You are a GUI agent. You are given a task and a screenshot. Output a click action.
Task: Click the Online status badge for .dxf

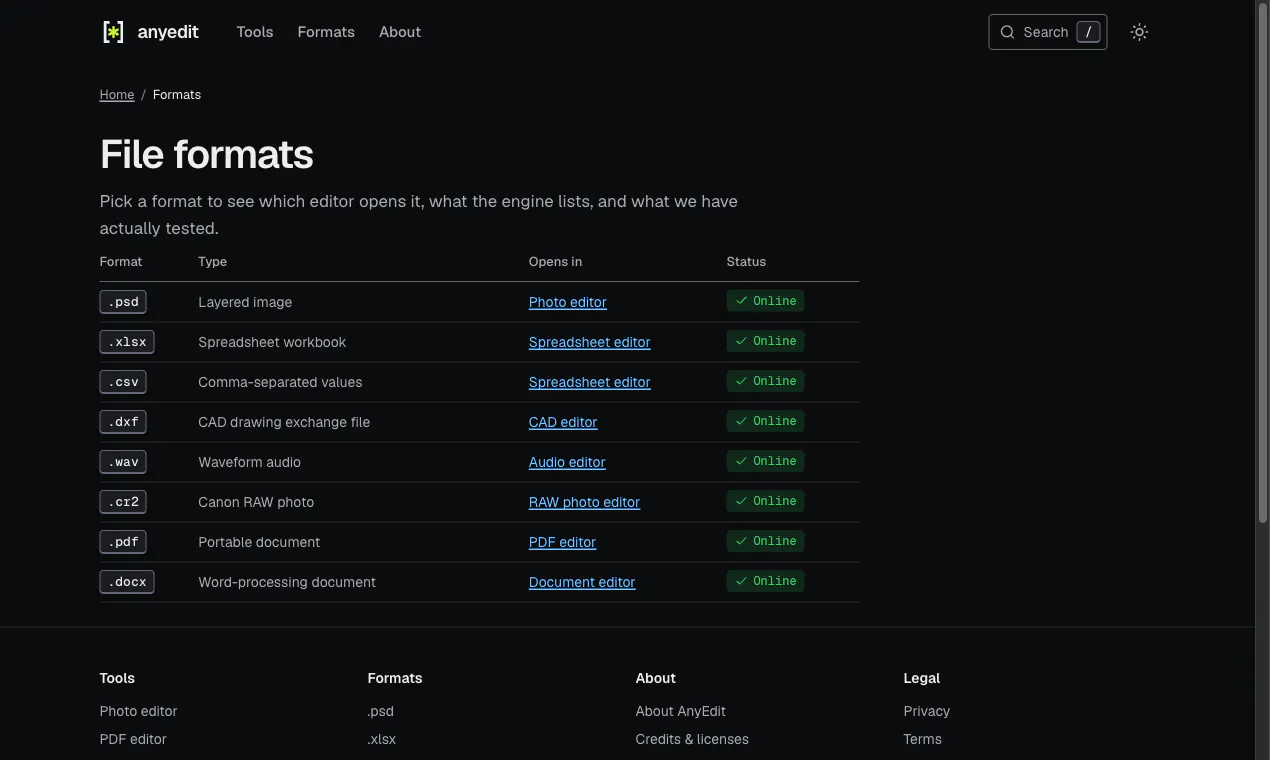pyautogui.click(x=765, y=421)
